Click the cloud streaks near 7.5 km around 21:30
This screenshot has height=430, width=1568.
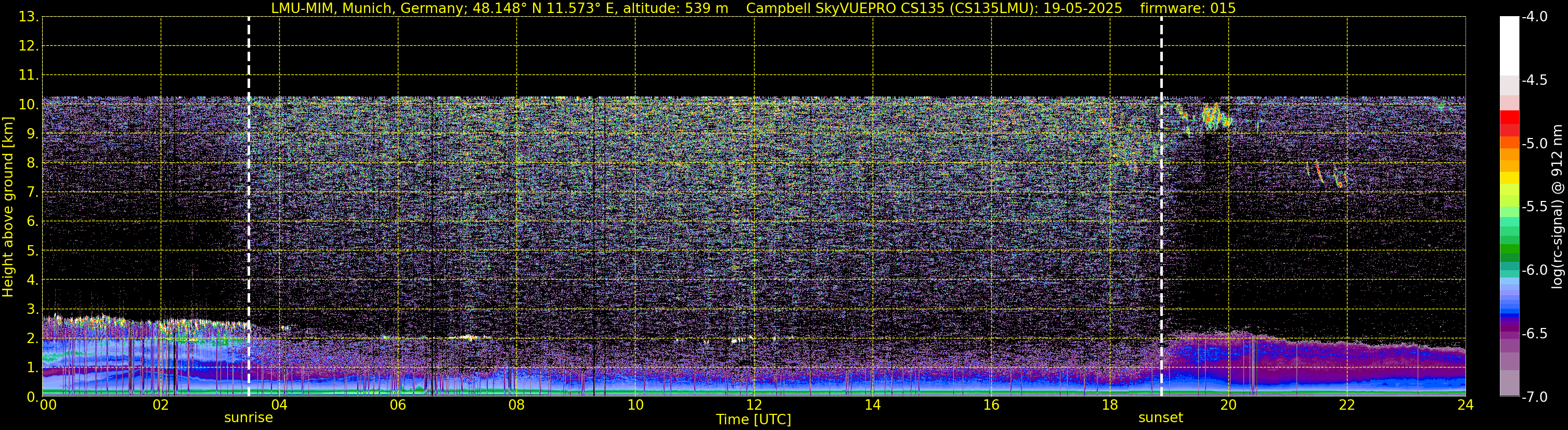[x=1327, y=174]
